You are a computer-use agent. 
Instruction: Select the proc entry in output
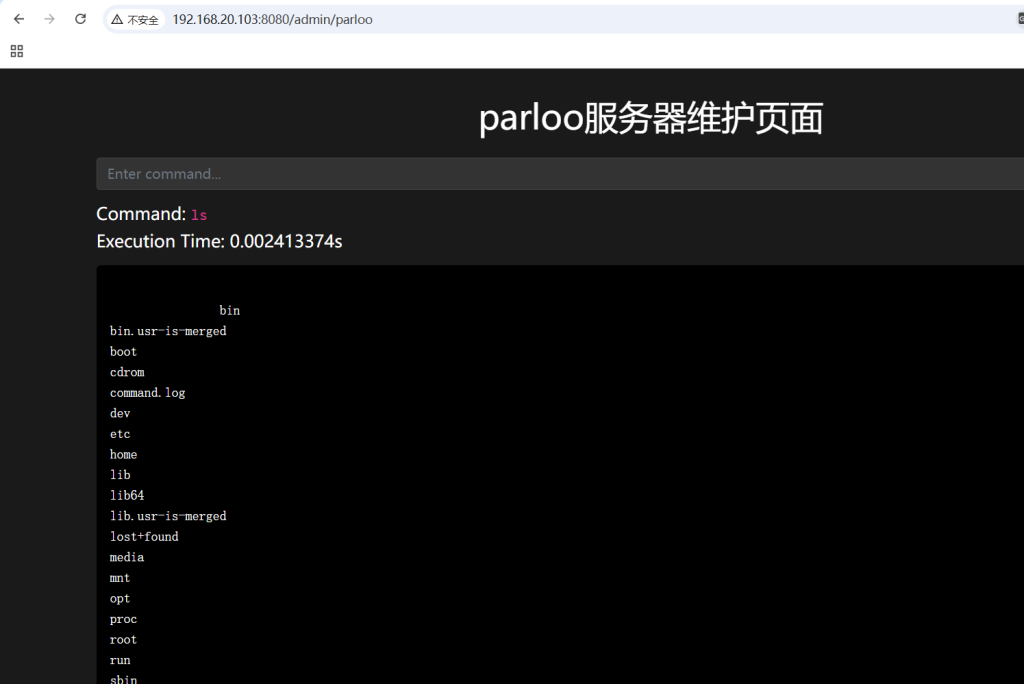[123, 619]
